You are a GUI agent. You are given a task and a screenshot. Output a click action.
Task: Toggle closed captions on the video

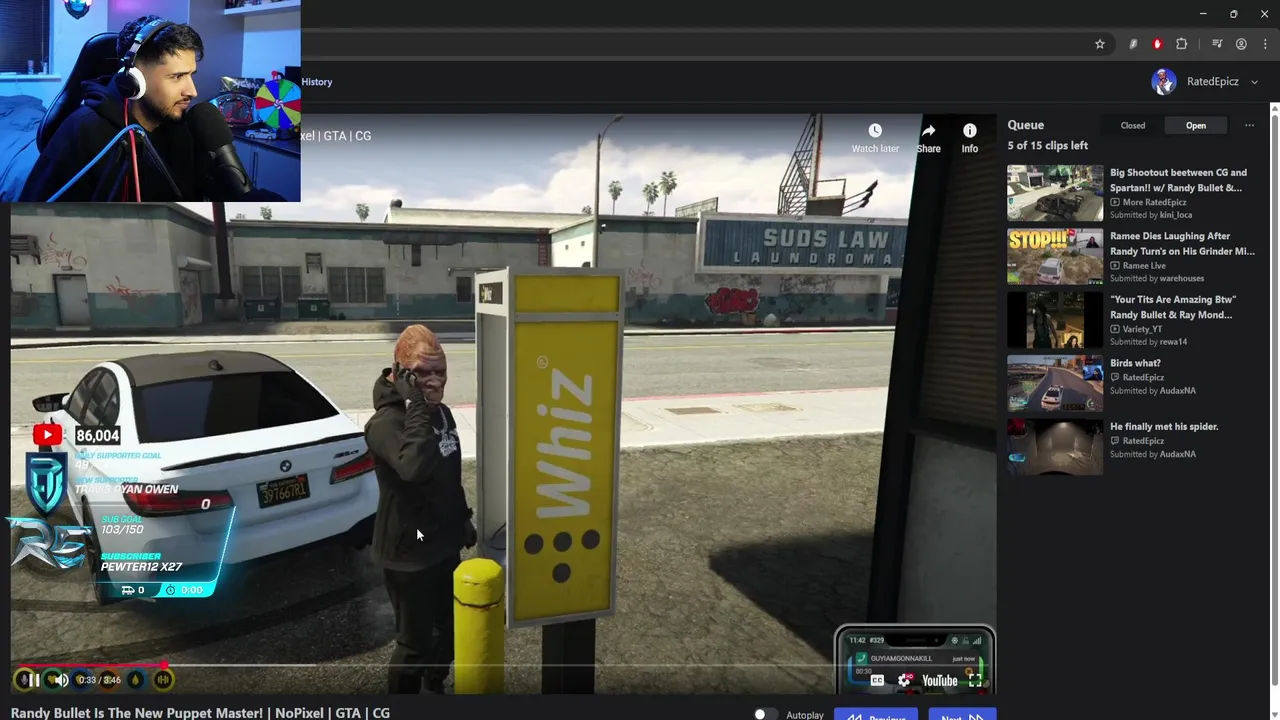click(877, 680)
